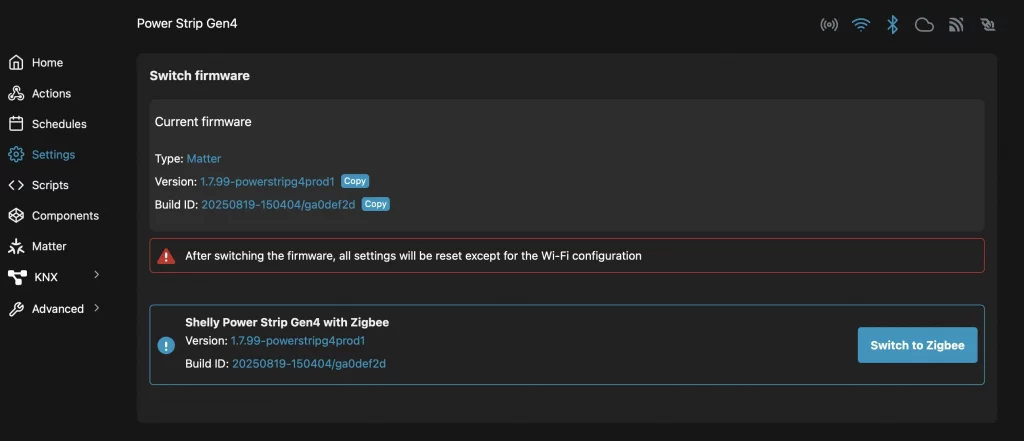Open Schedules from the sidebar
1024x441 pixels.
click(x=59, y=124)
